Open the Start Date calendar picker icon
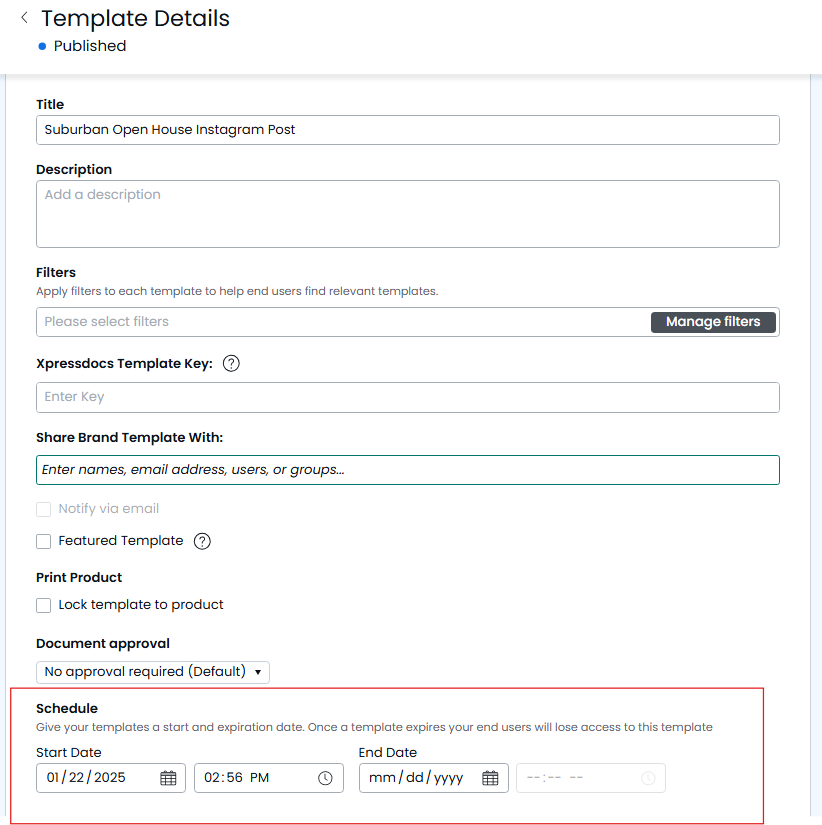This screenshot has width=822, height=825. [x=168, y=778]
